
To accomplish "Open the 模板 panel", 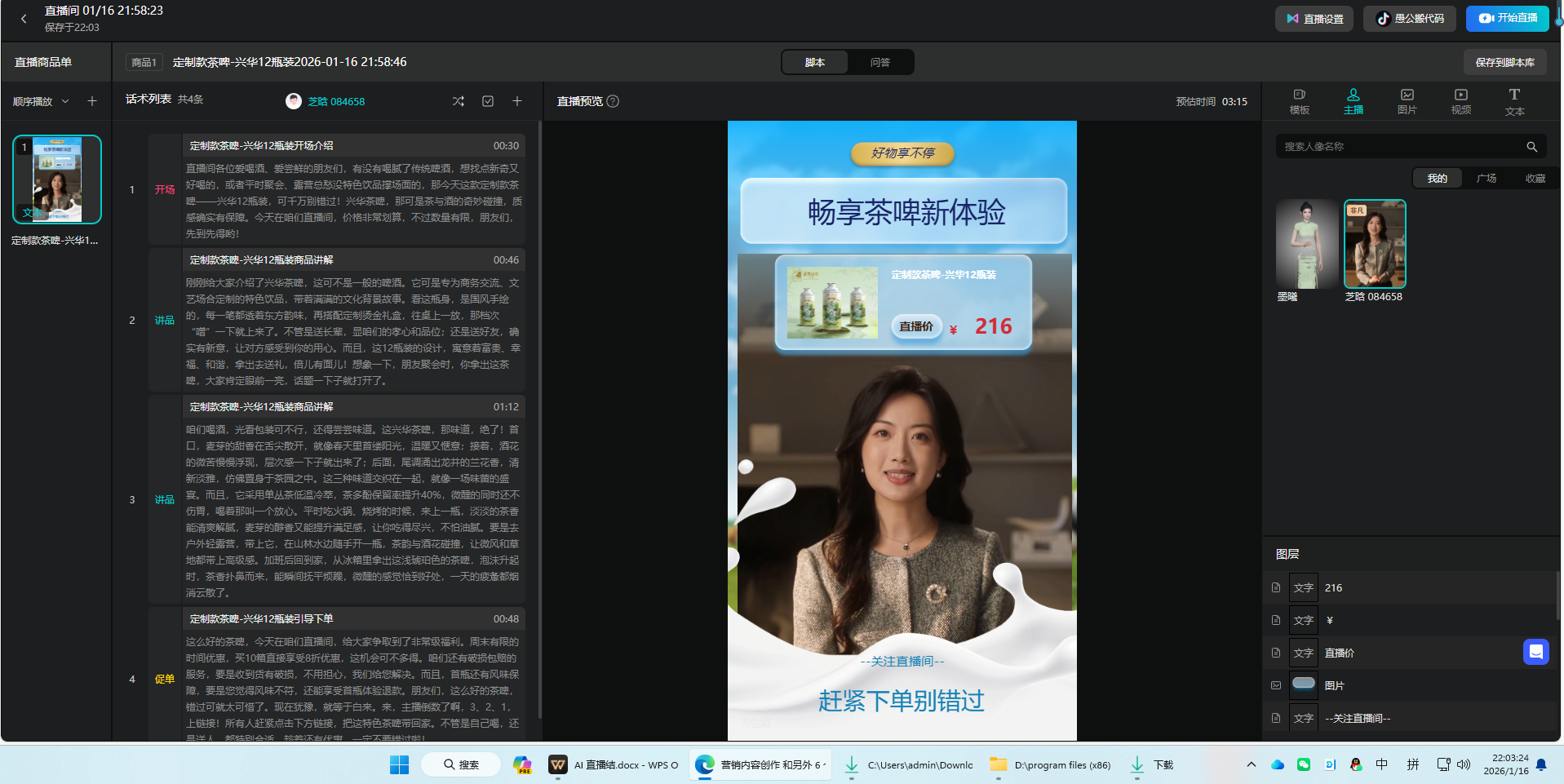I will coord(1299,100).
